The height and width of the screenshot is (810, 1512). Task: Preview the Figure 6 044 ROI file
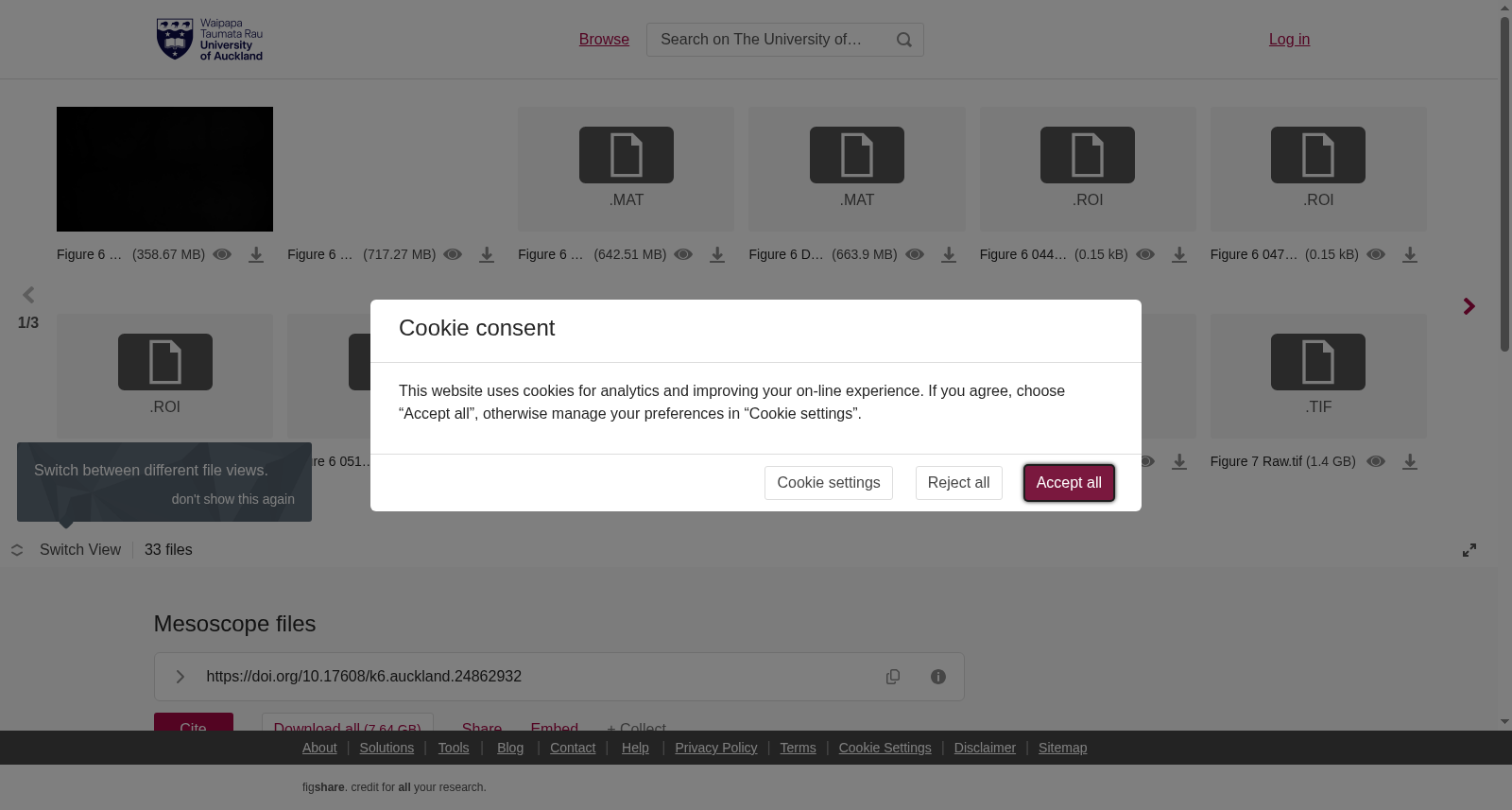[1145, 254]
